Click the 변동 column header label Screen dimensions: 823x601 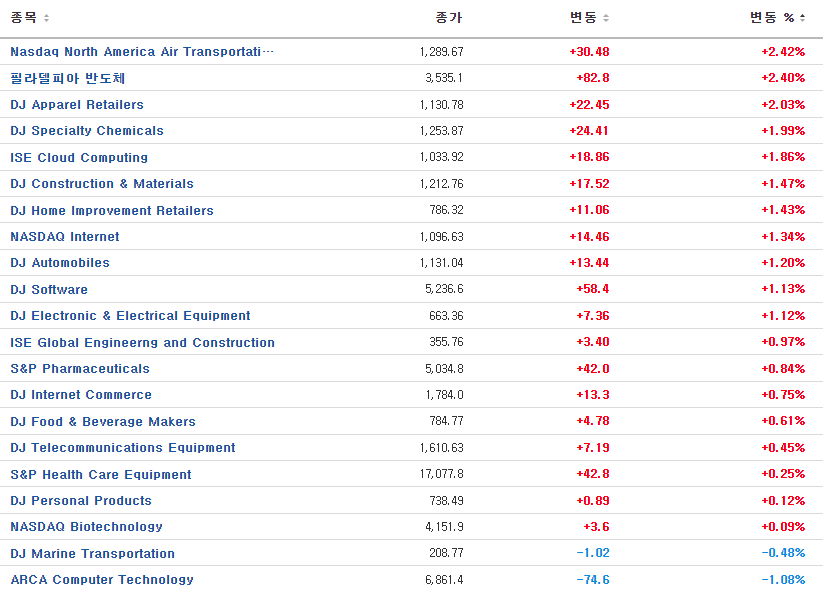tap(584, 18)
